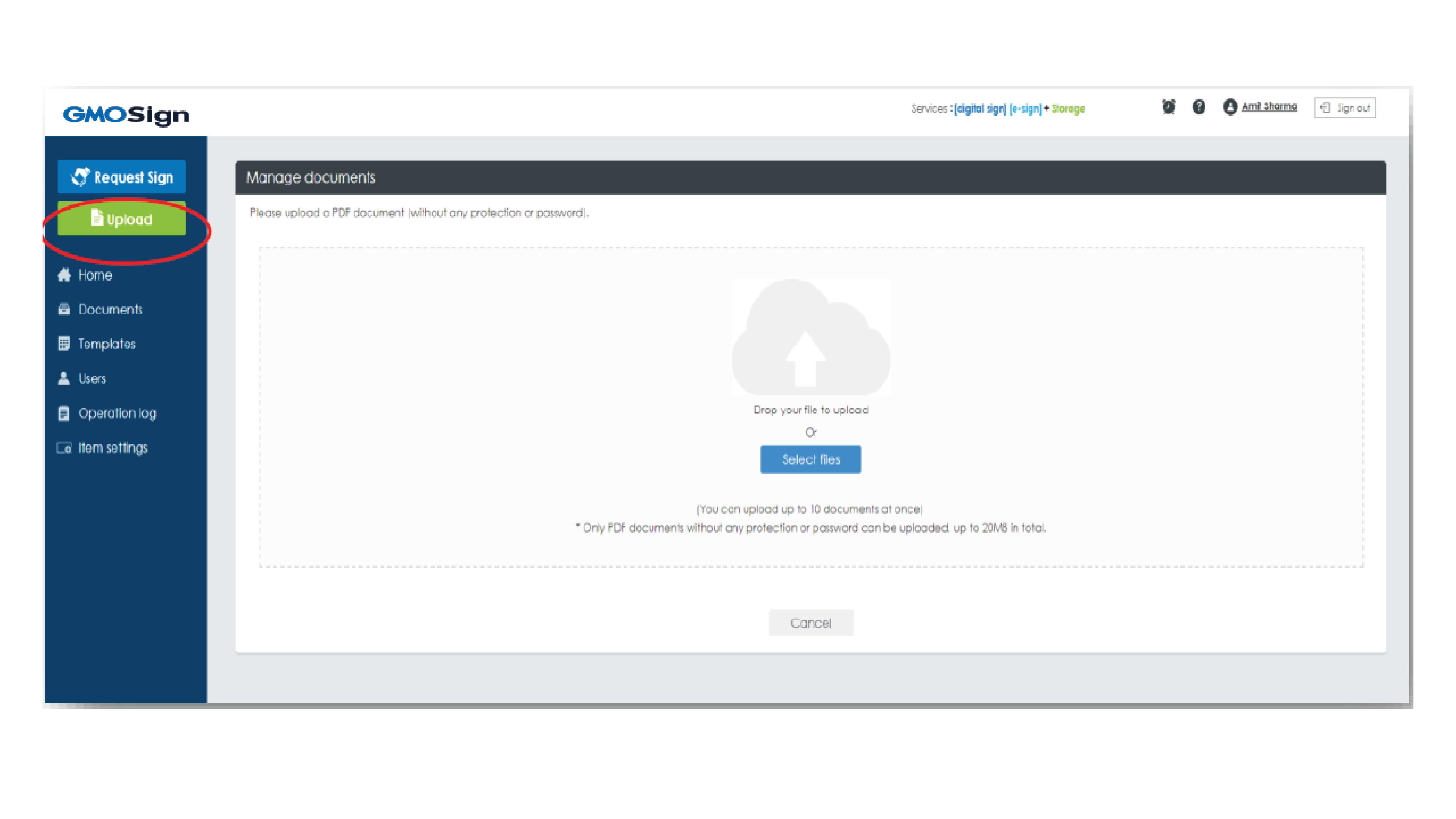Click the alarm clock notification icon

[1168, 107]
